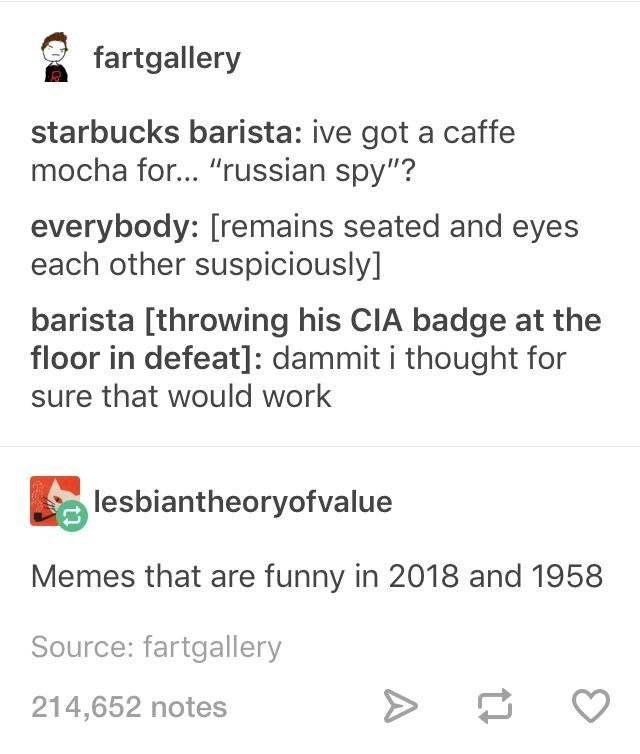View the 214,652 notes count
This screenshot has width=640, height=754.
pos(129,707)
